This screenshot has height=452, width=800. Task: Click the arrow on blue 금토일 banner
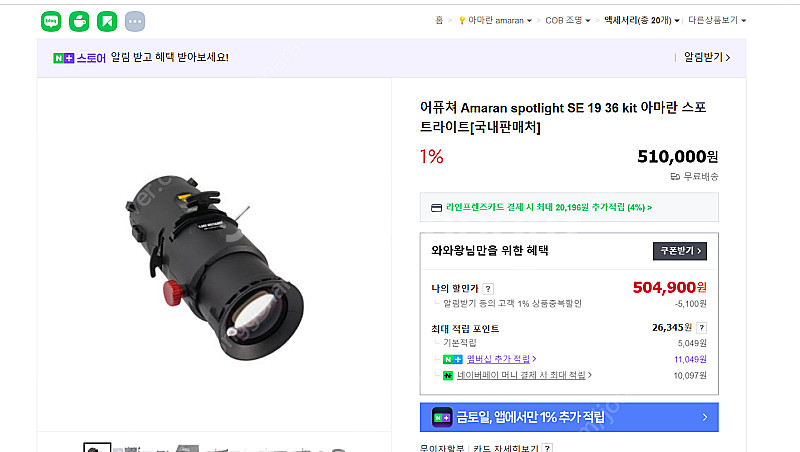(x=705, y=417)
